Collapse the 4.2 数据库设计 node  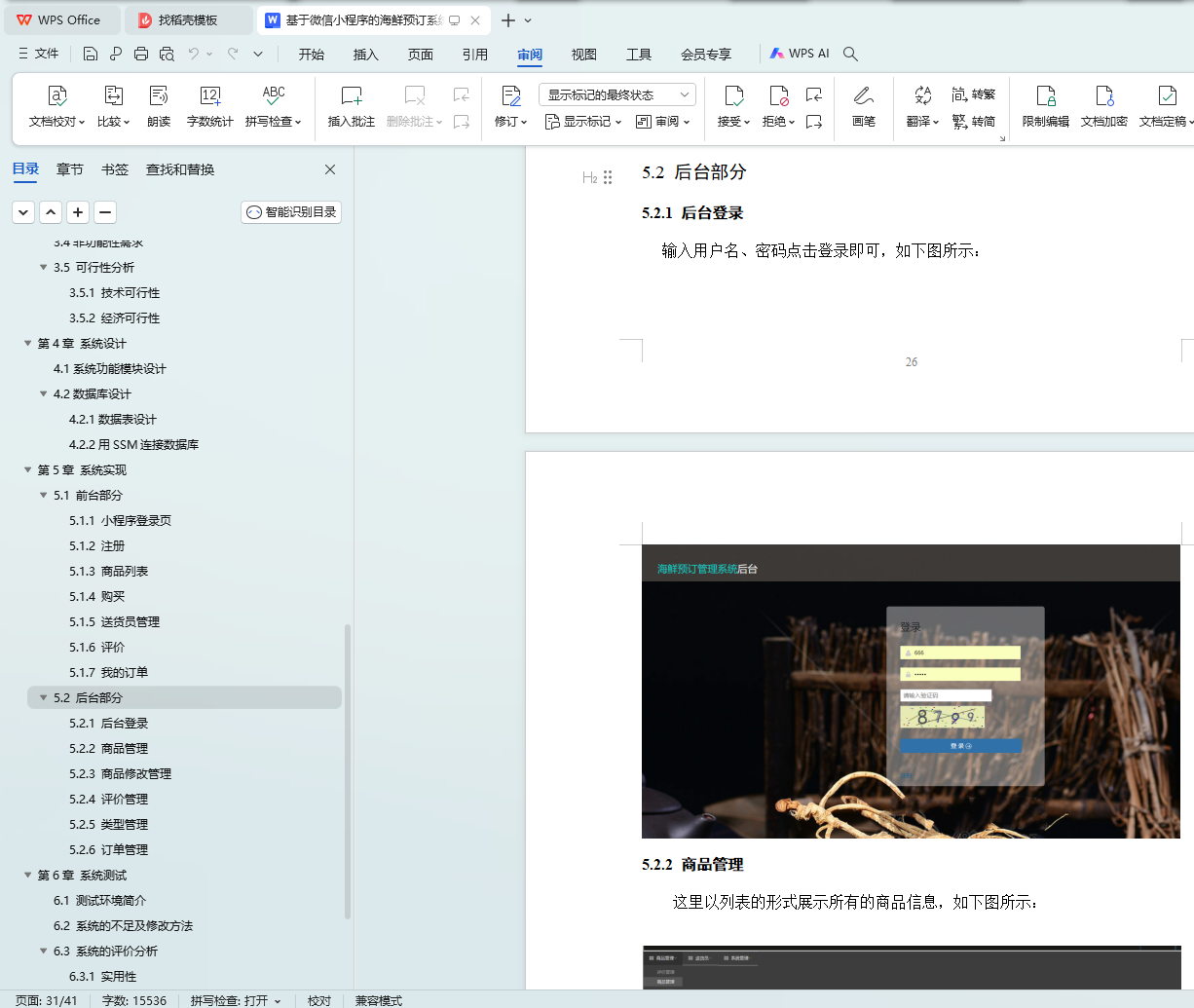click(x=43, y=393)
